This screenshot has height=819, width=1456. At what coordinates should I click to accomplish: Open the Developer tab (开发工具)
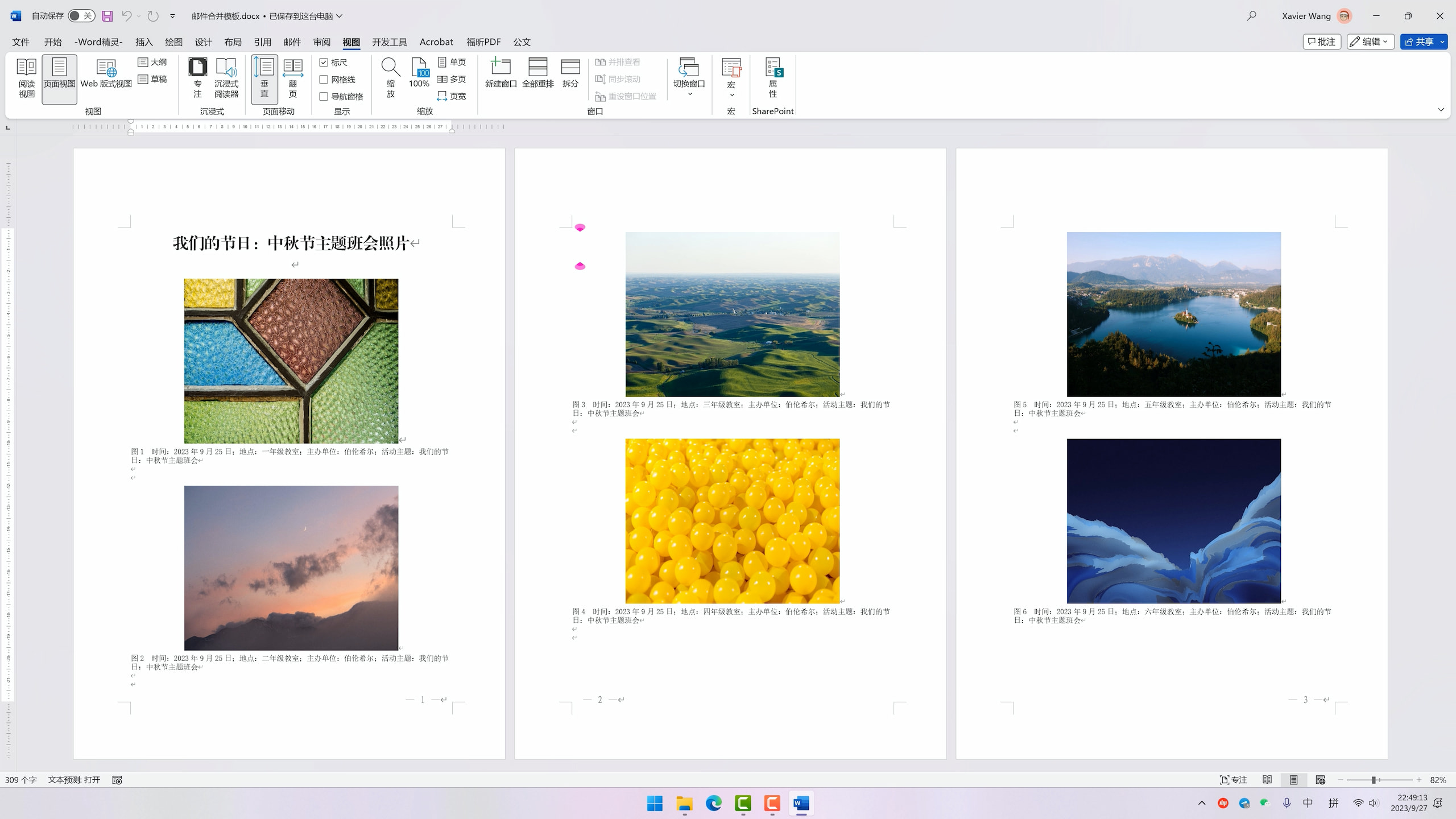pos(390,42)
